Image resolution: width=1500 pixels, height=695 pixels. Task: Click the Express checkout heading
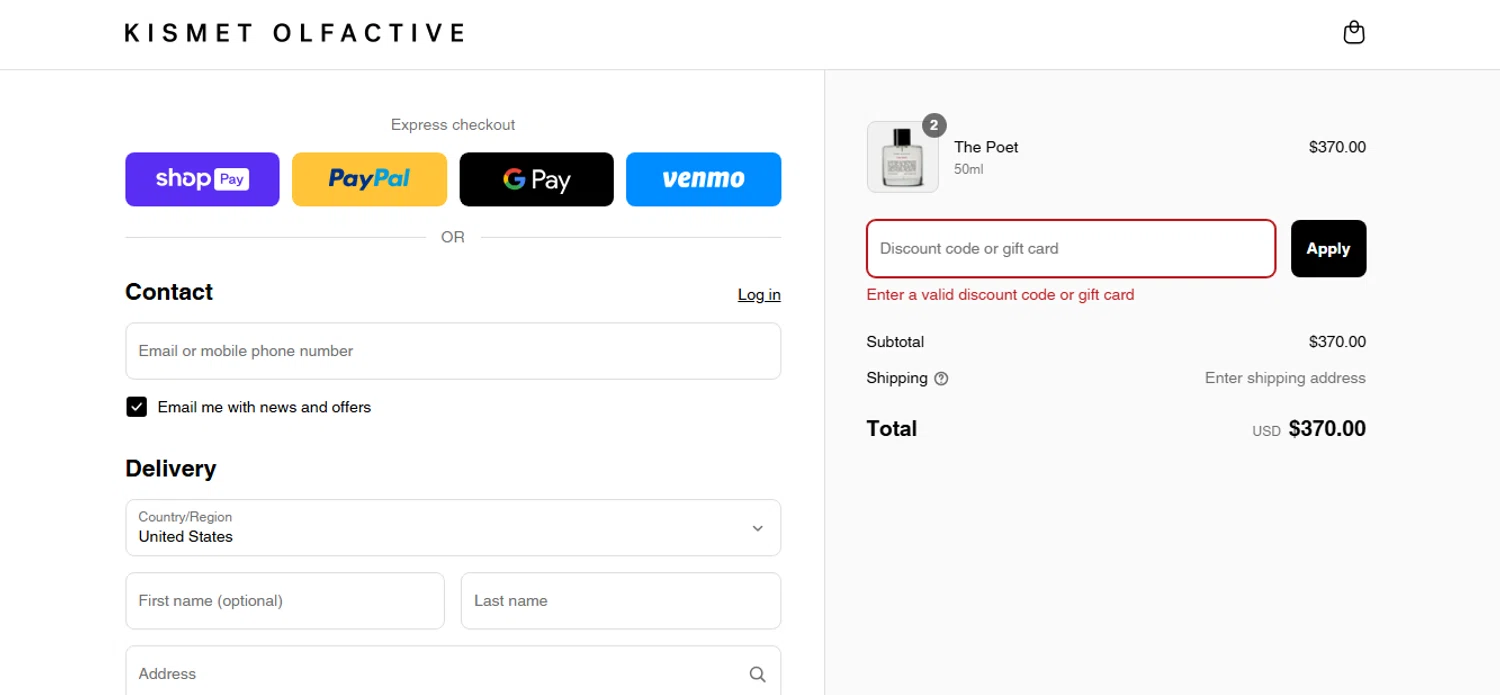coord(453,125)
